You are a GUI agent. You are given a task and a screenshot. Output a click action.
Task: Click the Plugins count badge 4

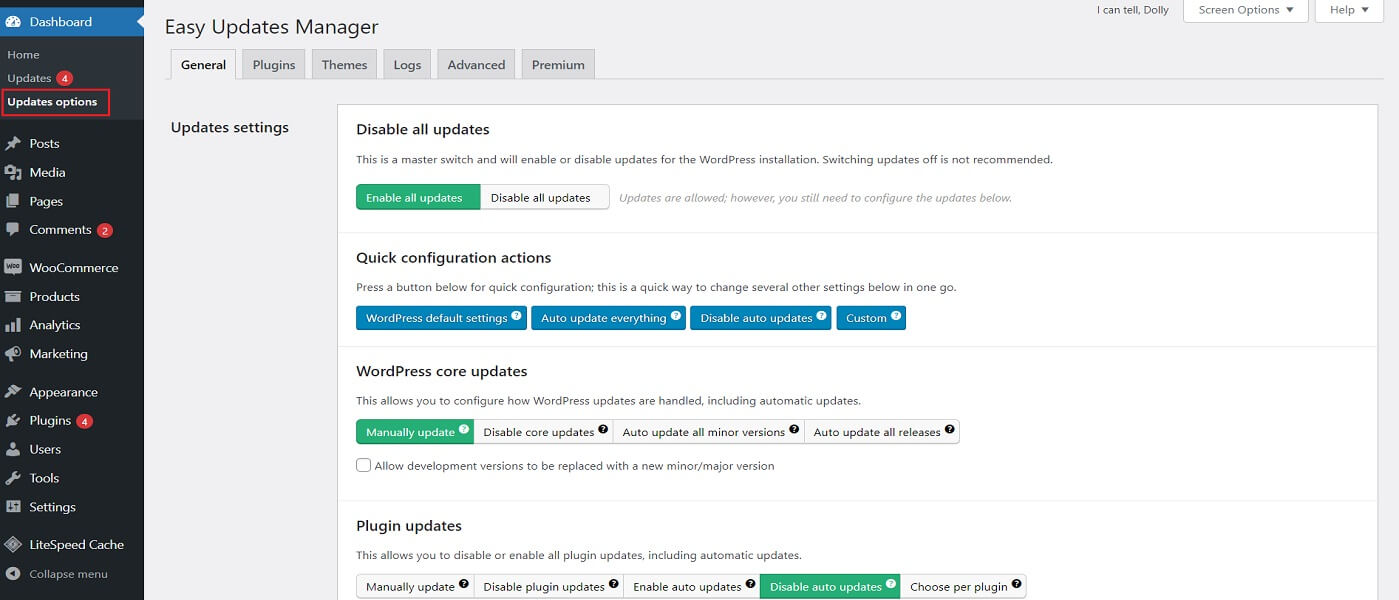(85, 421)
